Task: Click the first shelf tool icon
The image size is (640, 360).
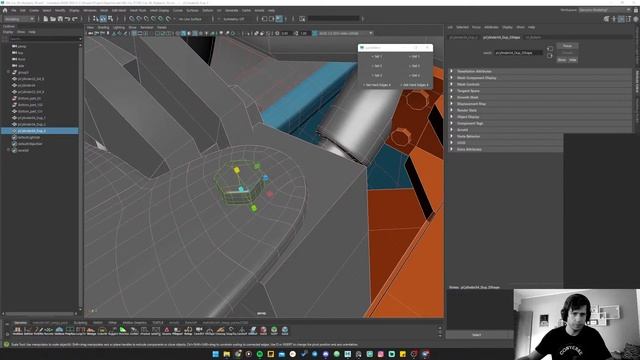Action: point(17,330)
